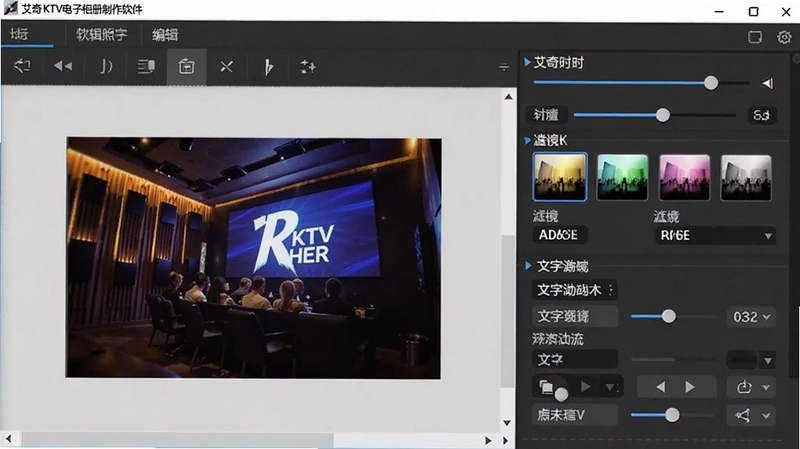Click the next right arrow button

(x=690, y=387)
